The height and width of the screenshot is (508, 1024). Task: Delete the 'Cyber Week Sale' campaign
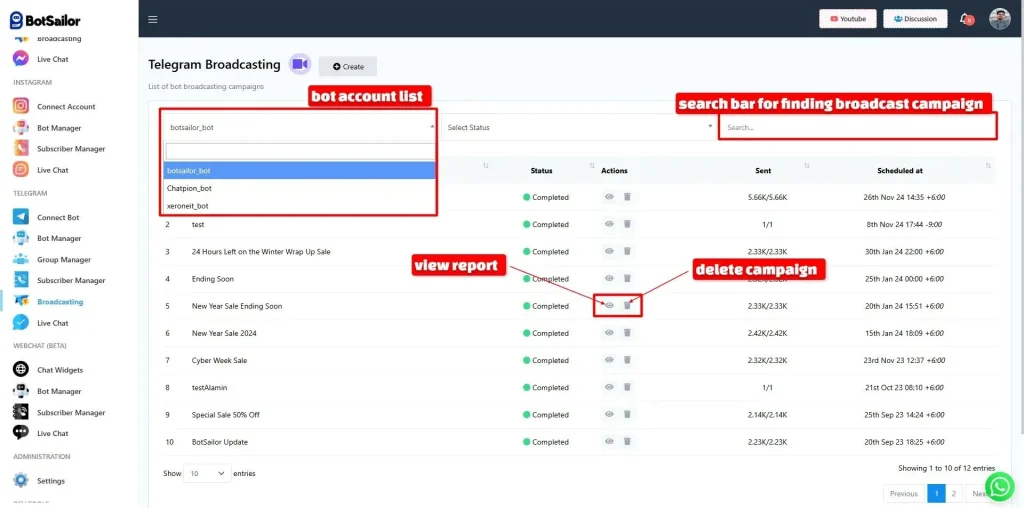coord(627,360)
